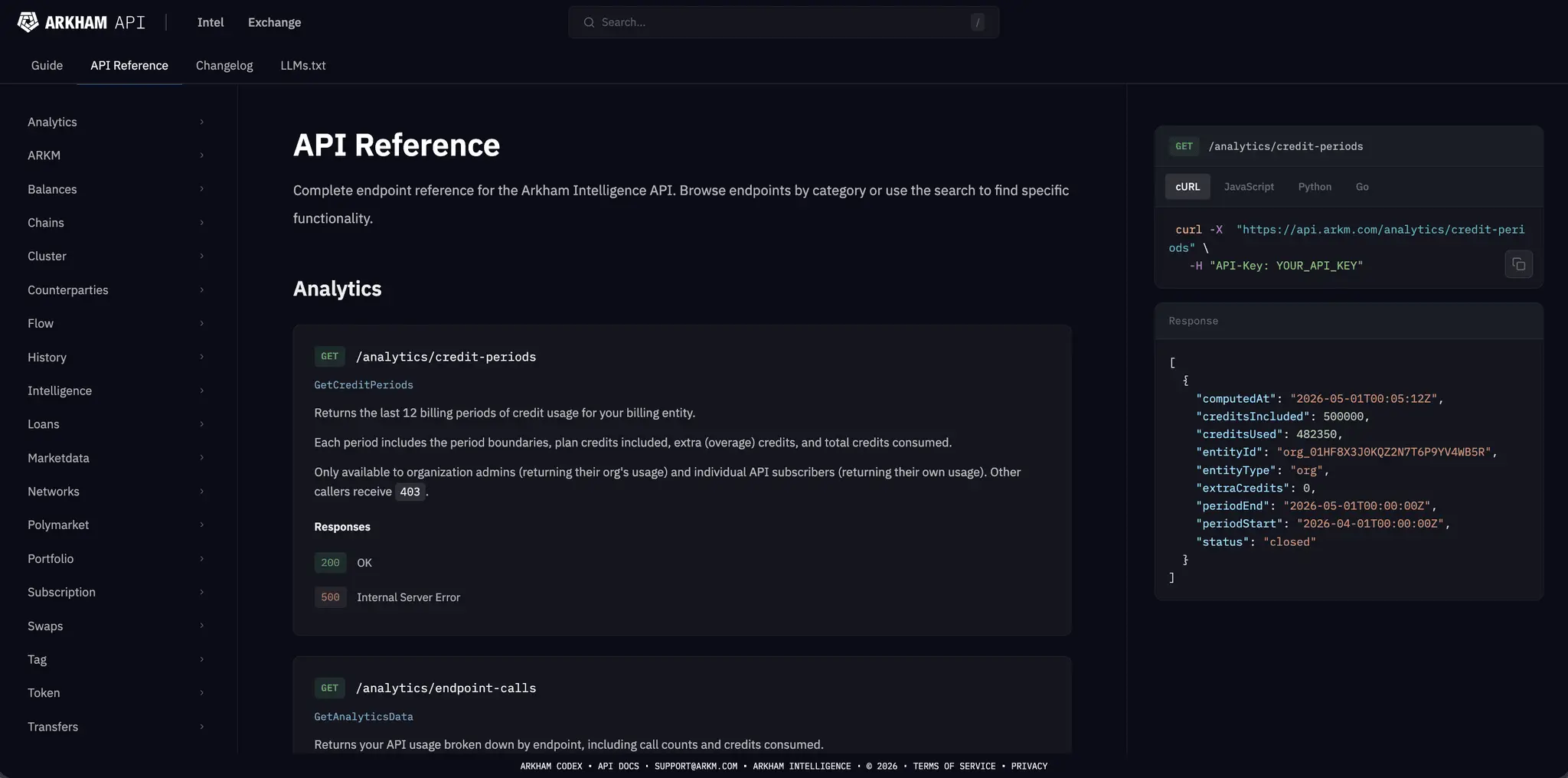Screen dimensions: 1568x778
Task: Click the GetCreditPeriods operation name
Action: pyautogui.click(x=364, y=385)
